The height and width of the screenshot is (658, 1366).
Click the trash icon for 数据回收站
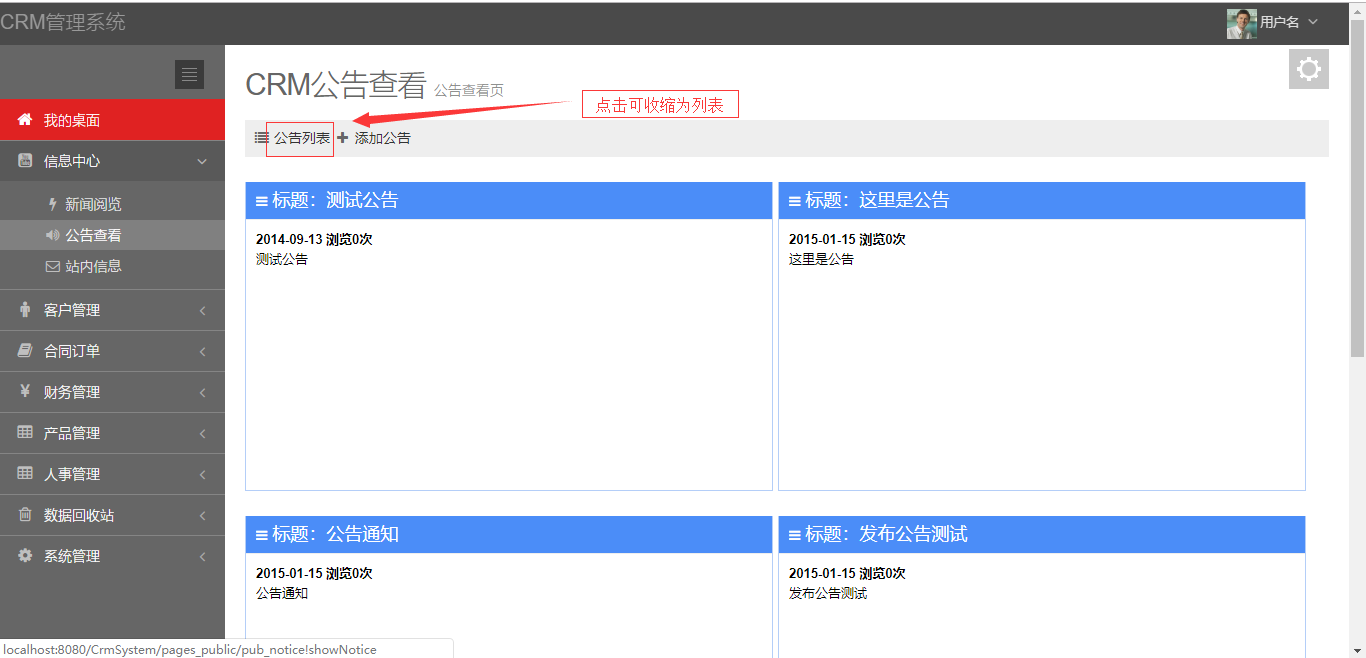25,515
